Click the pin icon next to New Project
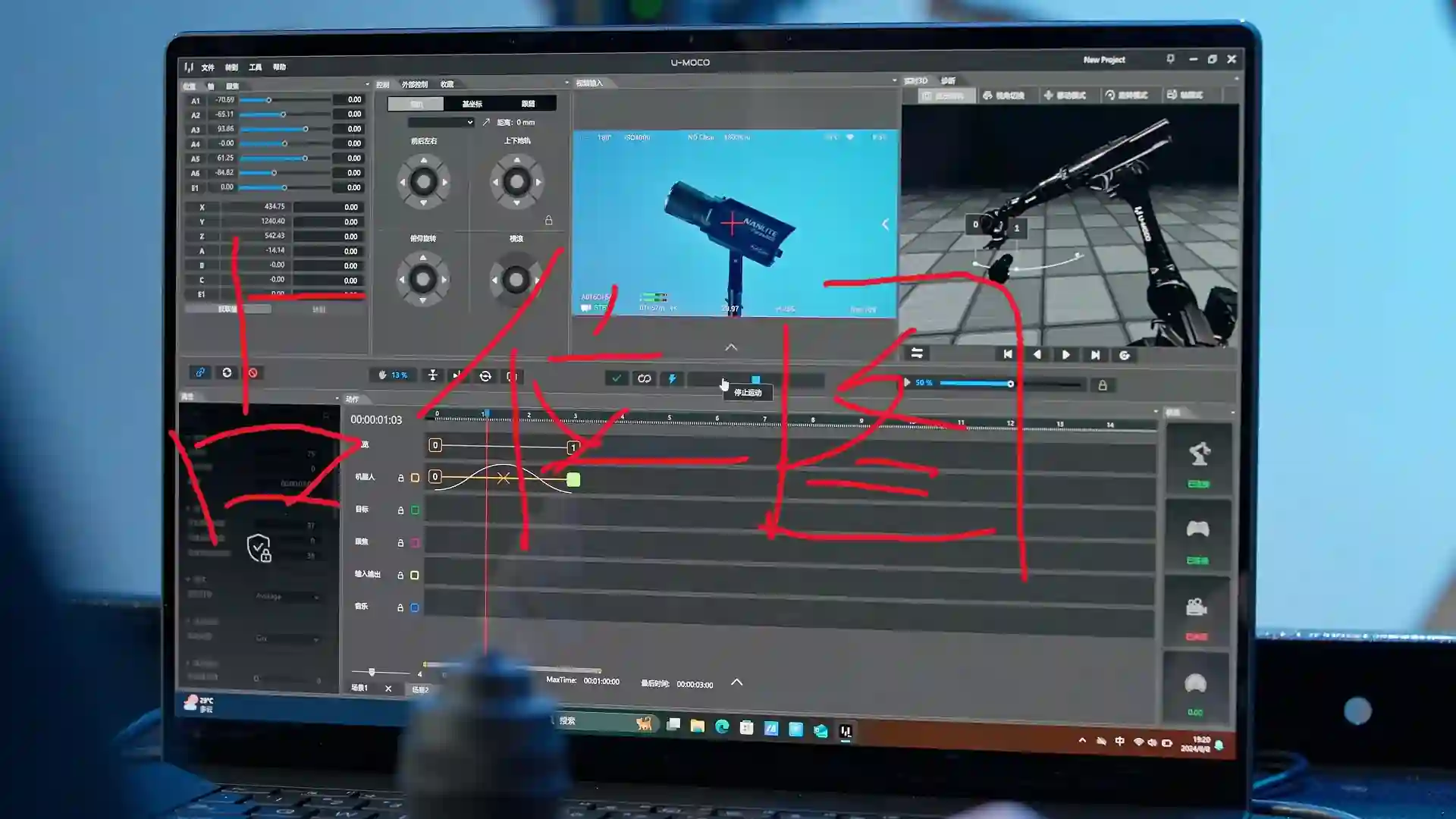This screenshot has width=1456, height=819. pyautogui.click(x=1171, y=58)
